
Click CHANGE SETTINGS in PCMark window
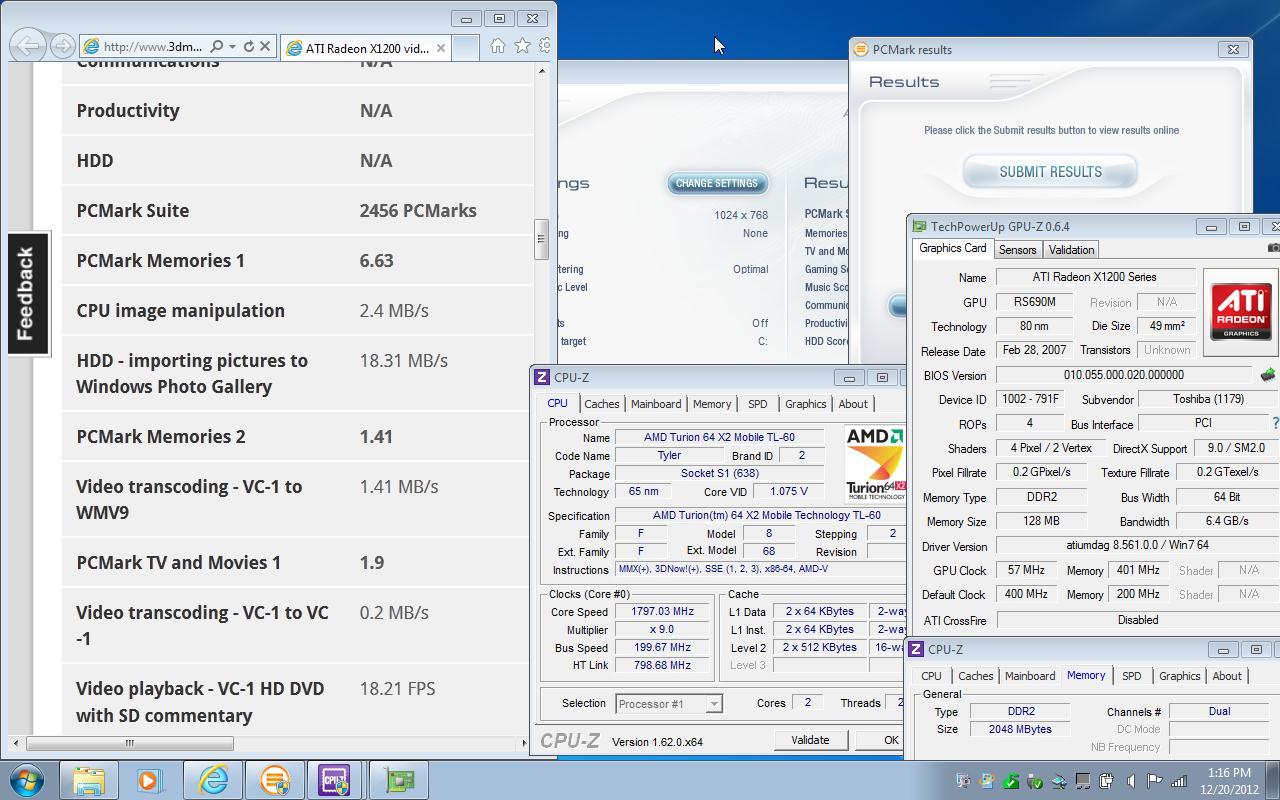click(x=717, y=183)
